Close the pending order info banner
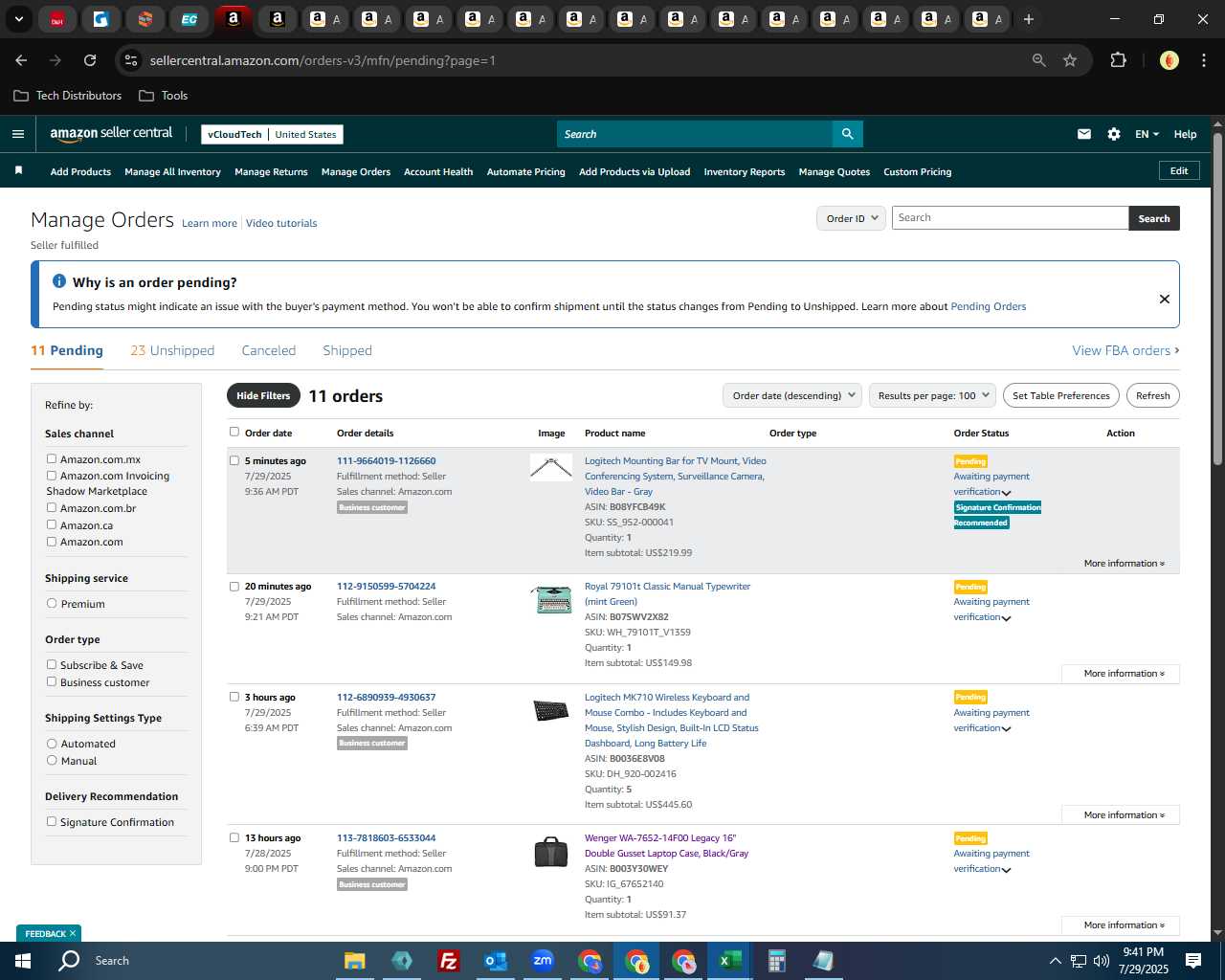The height and width of the screenshot is (980, 1225). point(1165,299)
